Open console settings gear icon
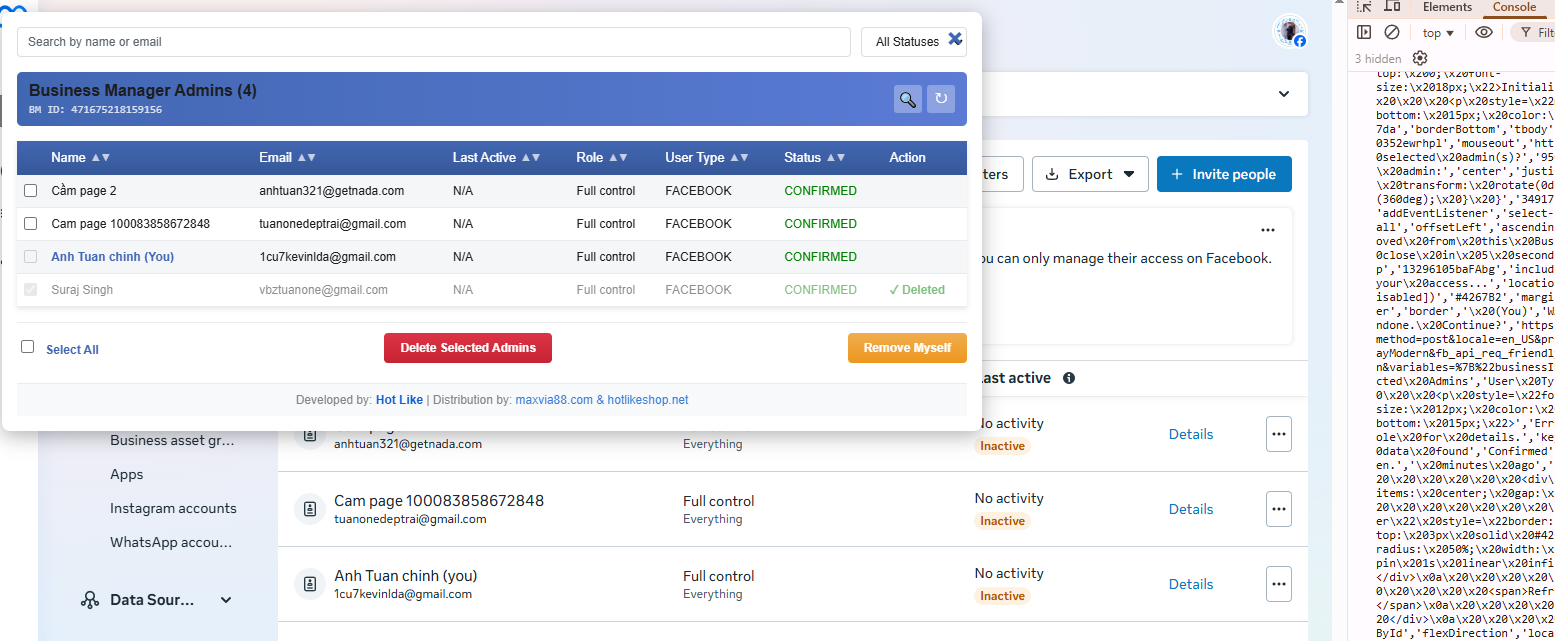 (x=1420, y=59)
